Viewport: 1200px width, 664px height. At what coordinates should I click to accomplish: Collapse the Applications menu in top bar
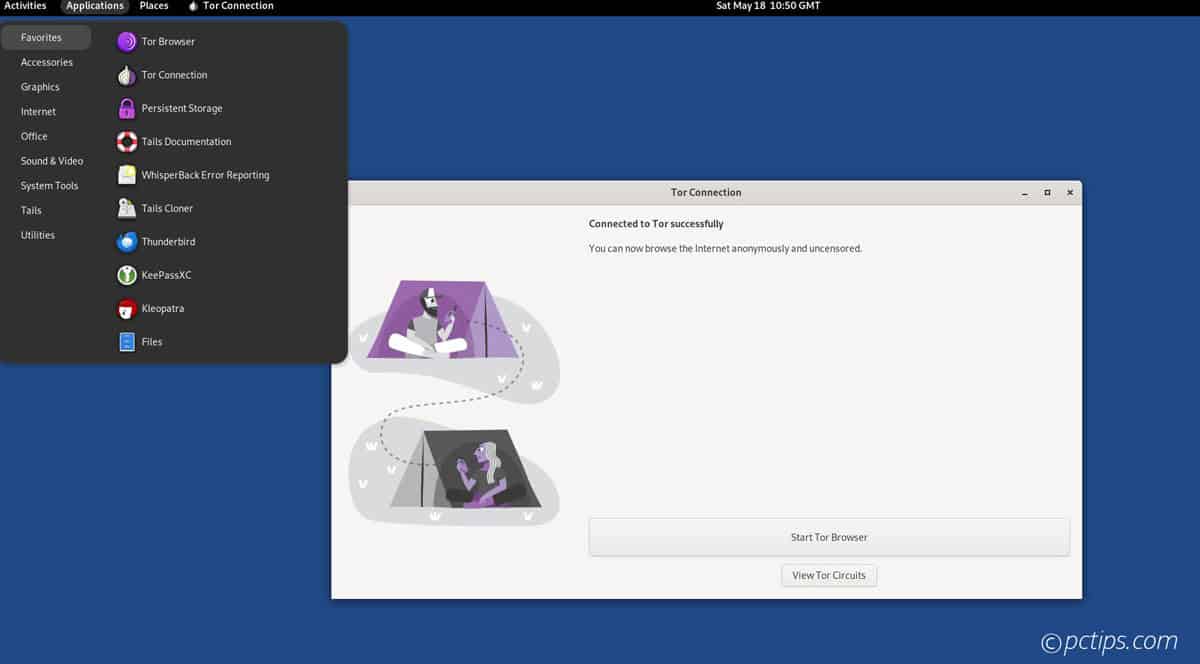(x=95, y=6)
